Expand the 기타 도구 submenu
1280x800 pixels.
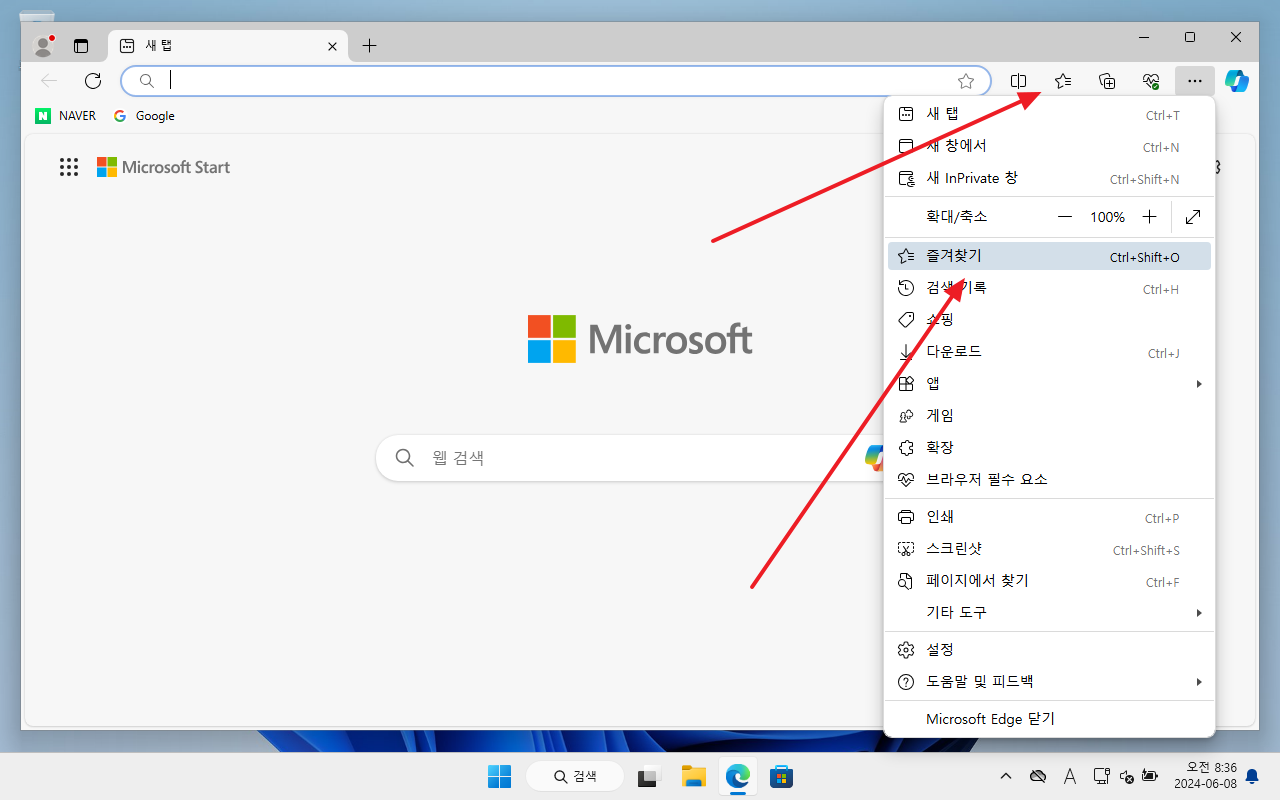1049,614
